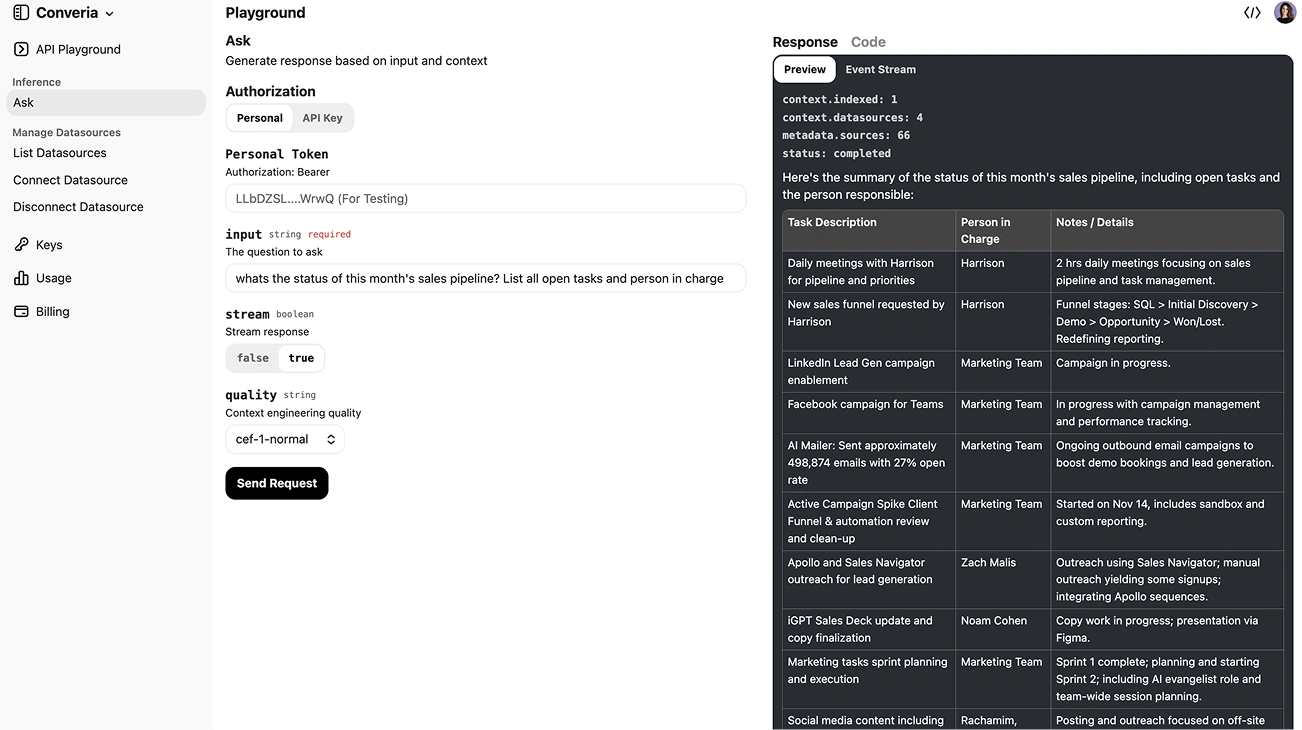
Task: Set stream to true
Action: (x=301, y=358)
